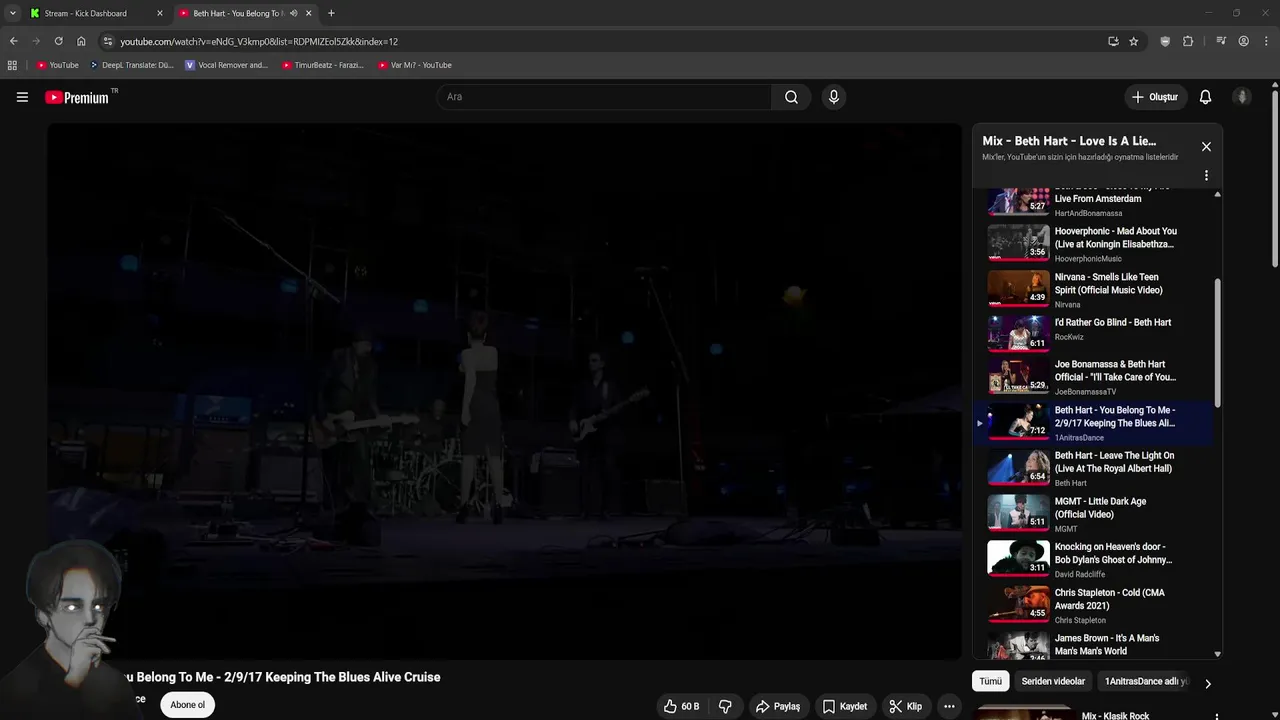Open media control icon in toolbar
The height and width of the screenshot is (720, 1280).
point(1221,41)
